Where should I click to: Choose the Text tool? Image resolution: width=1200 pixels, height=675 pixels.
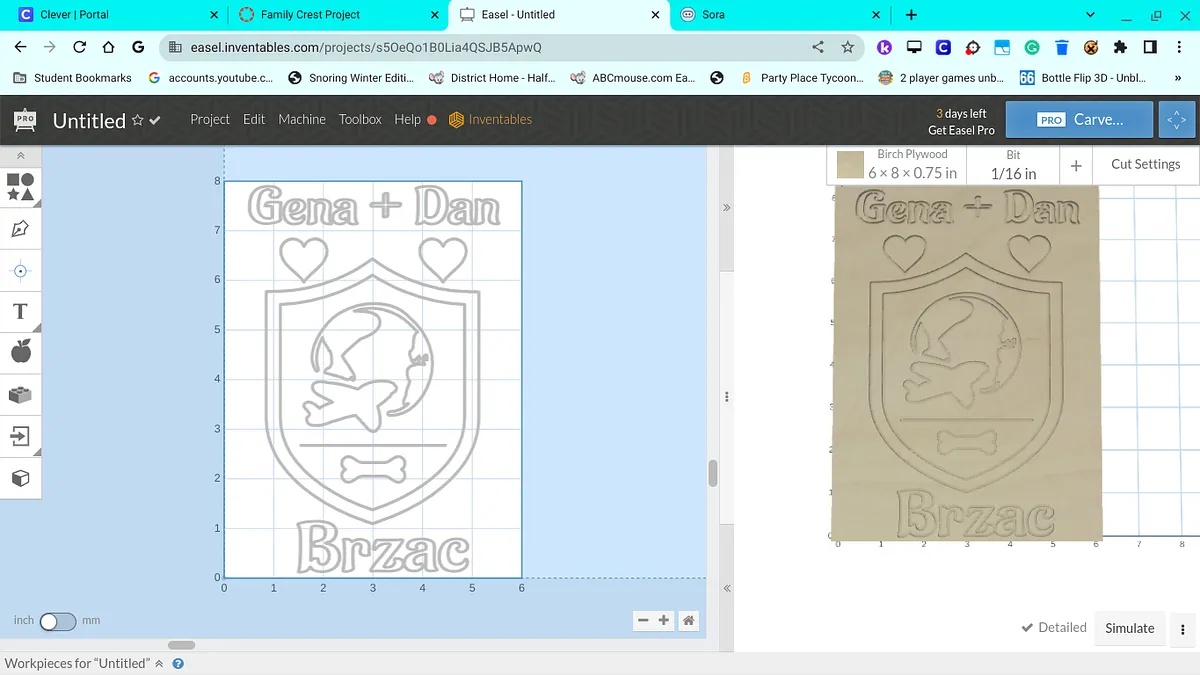click(20, 311)
